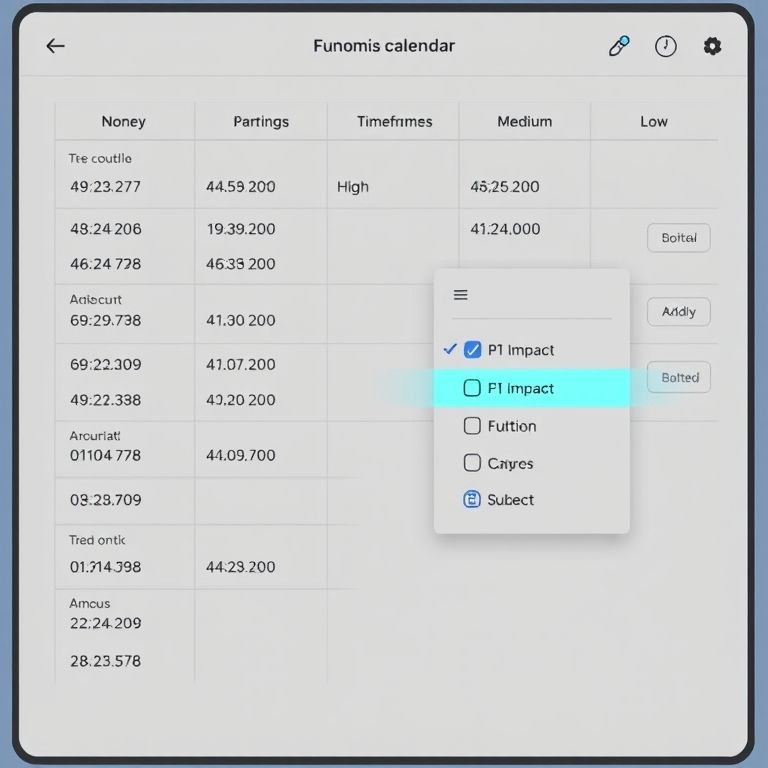Uncheck the checked P1 Impact checkbox
Viewport: 768px width, 768px height.
pyautogui.click(x=473, y=350)
